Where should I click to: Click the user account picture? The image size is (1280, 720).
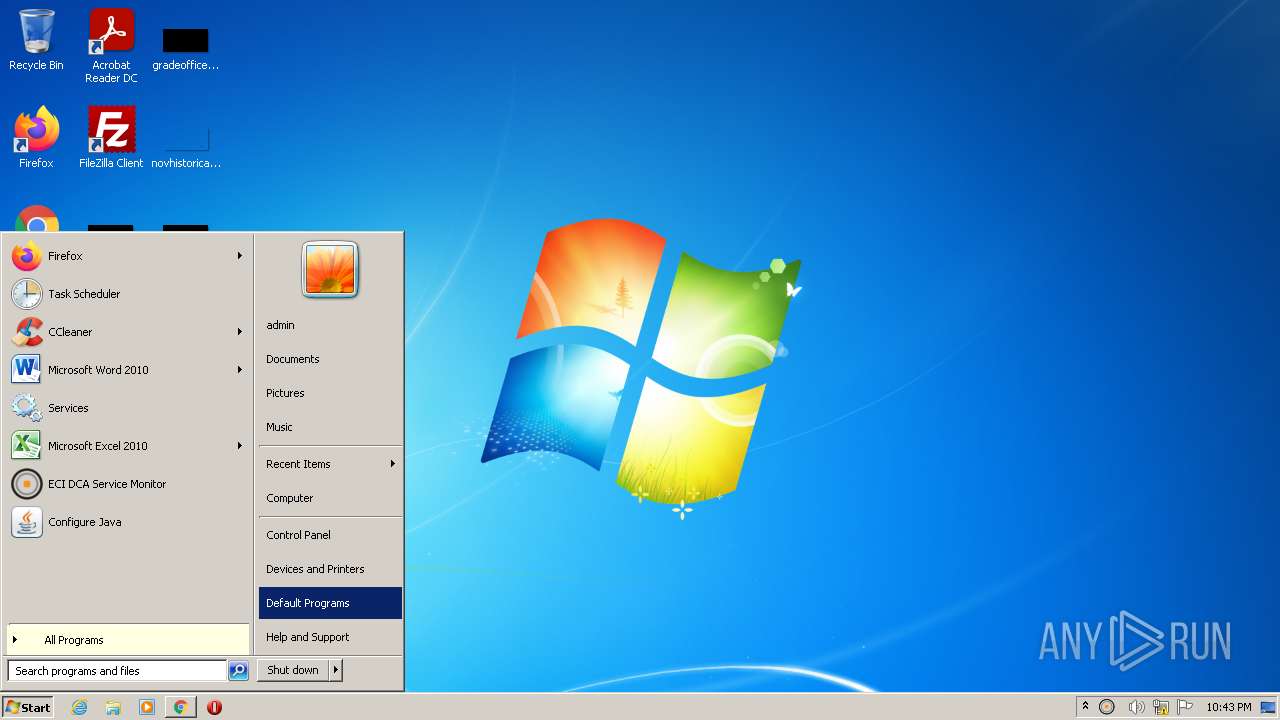pos(330,269)
